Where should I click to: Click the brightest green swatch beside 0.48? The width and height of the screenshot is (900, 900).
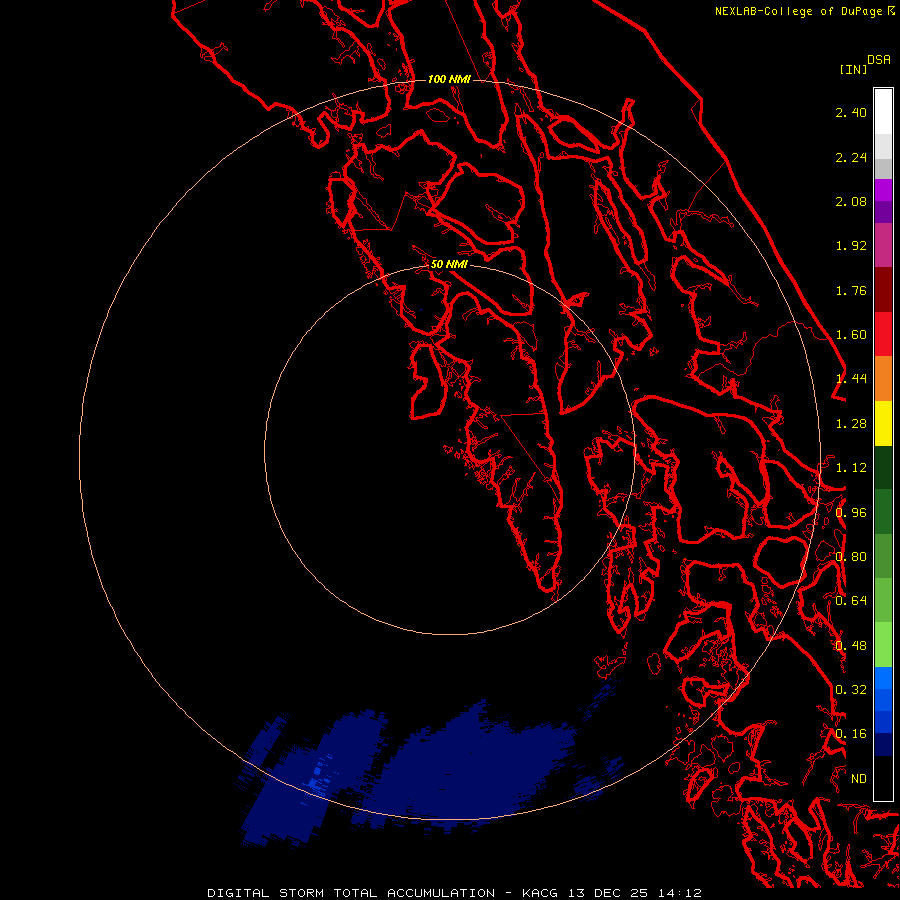883,644
